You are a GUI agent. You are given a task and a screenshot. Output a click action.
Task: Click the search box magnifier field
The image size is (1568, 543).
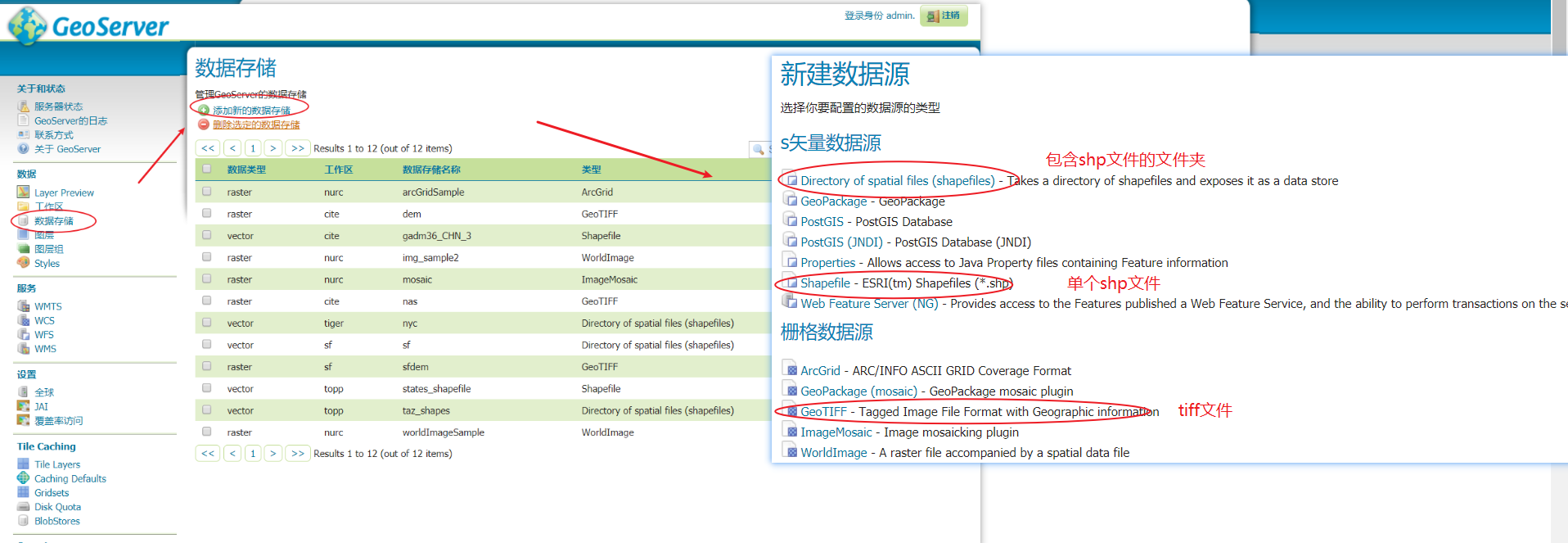click(x=760, y=149)
